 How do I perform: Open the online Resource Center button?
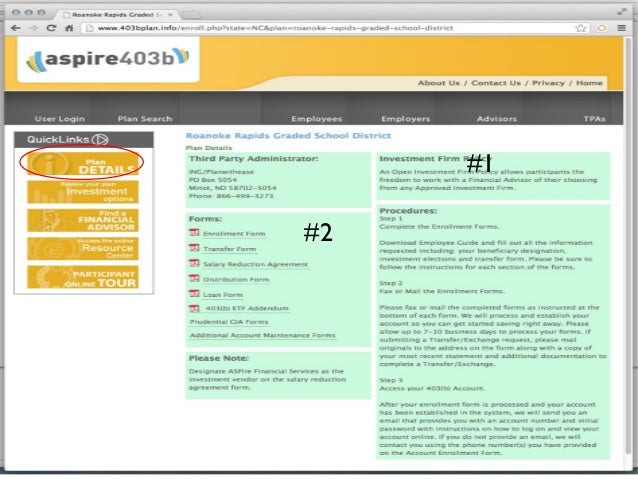pyautogui.click(x=83, y=249)
